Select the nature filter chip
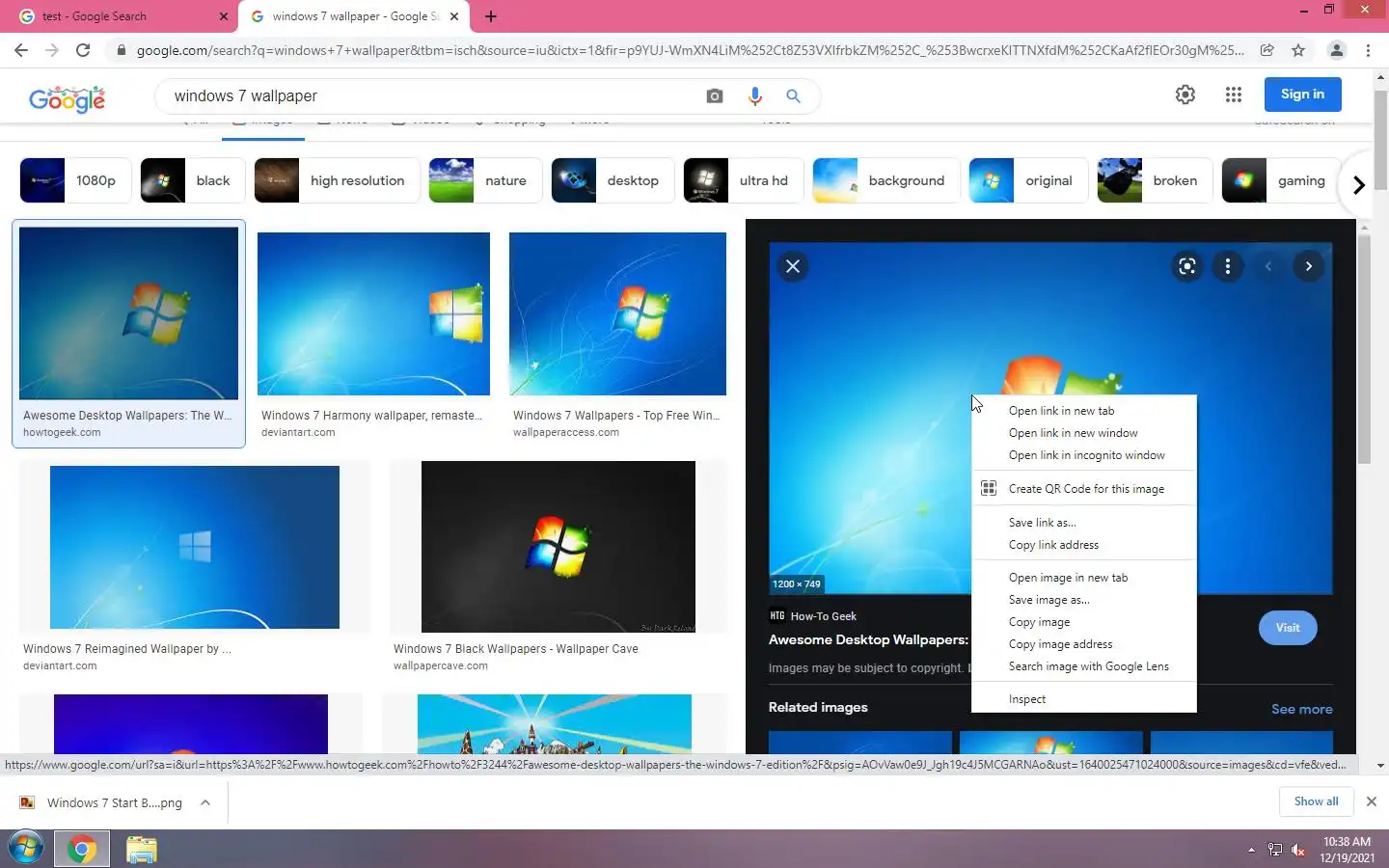 pyautogui.click(x=485, y=180)
